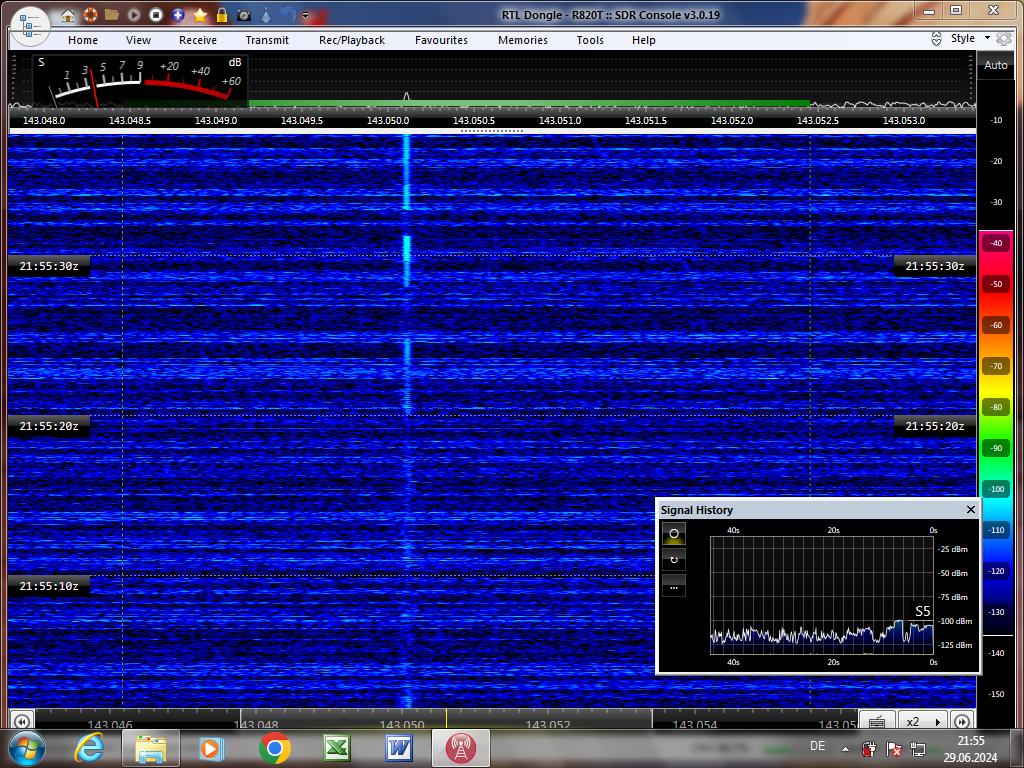Image resolution: width=1024 pixels, height=768 pixels.
Task: Click the SDR Console taskbar icon
Action: 460,748
